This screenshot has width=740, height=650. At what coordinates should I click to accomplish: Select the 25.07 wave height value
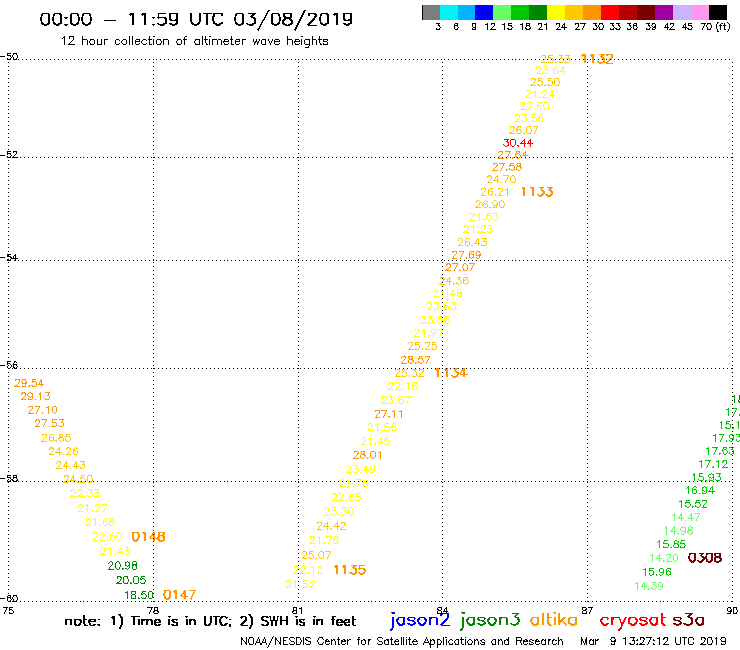point(317,555)
